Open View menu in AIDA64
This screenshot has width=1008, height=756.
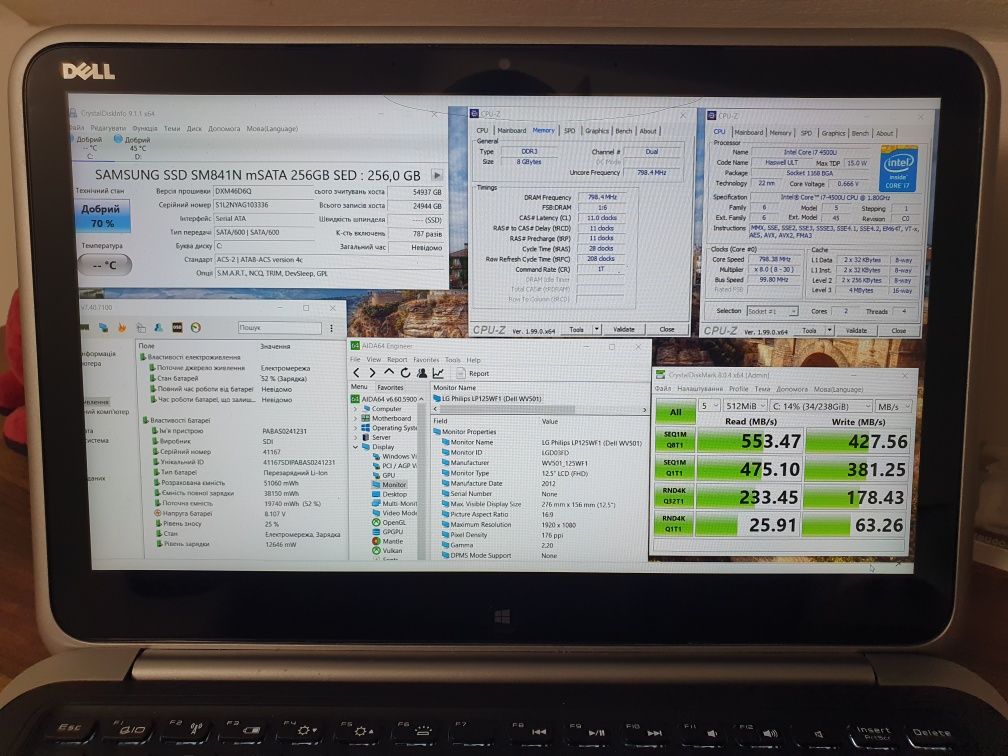[374, 359]
